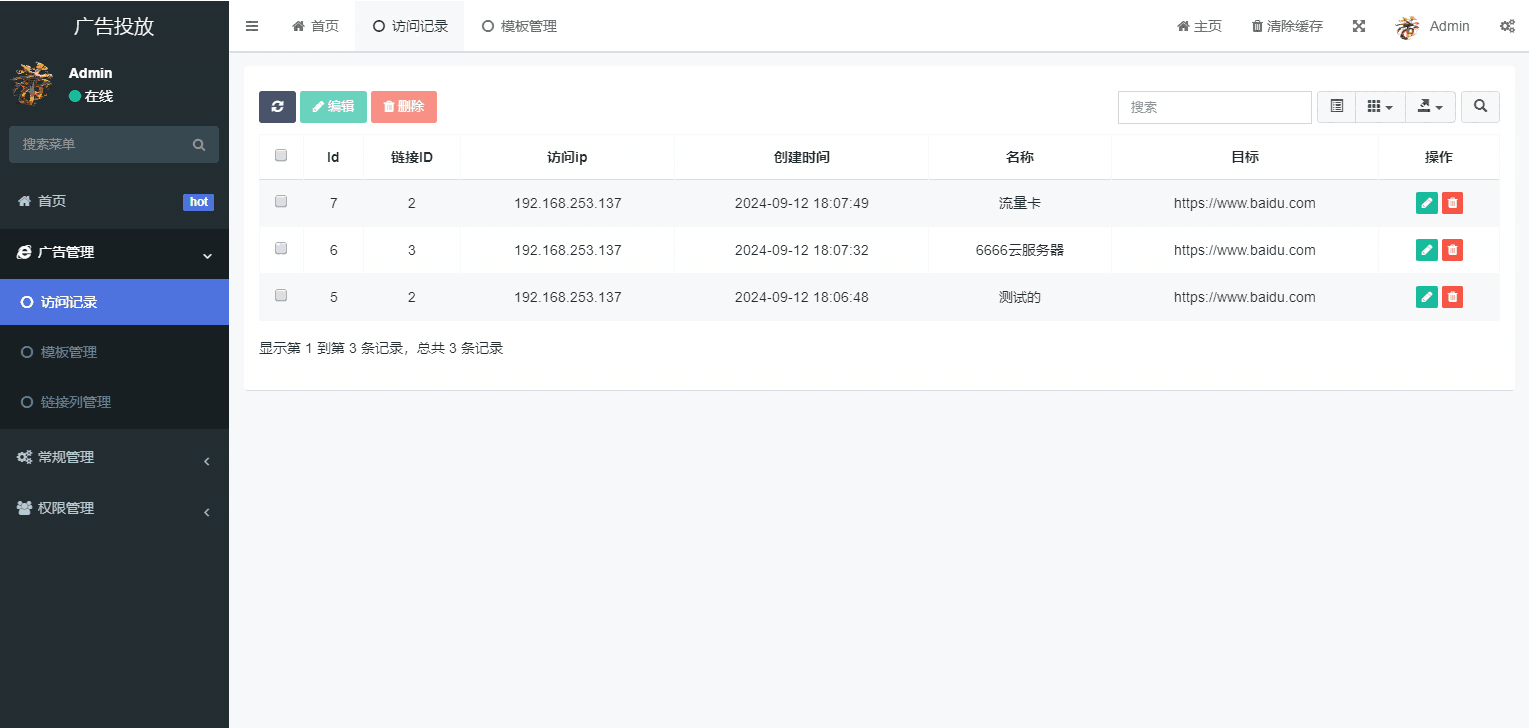Screen dimensions: 1529x728
Task: Switch to the 访问记录 tab
Action: pos(410,26)
